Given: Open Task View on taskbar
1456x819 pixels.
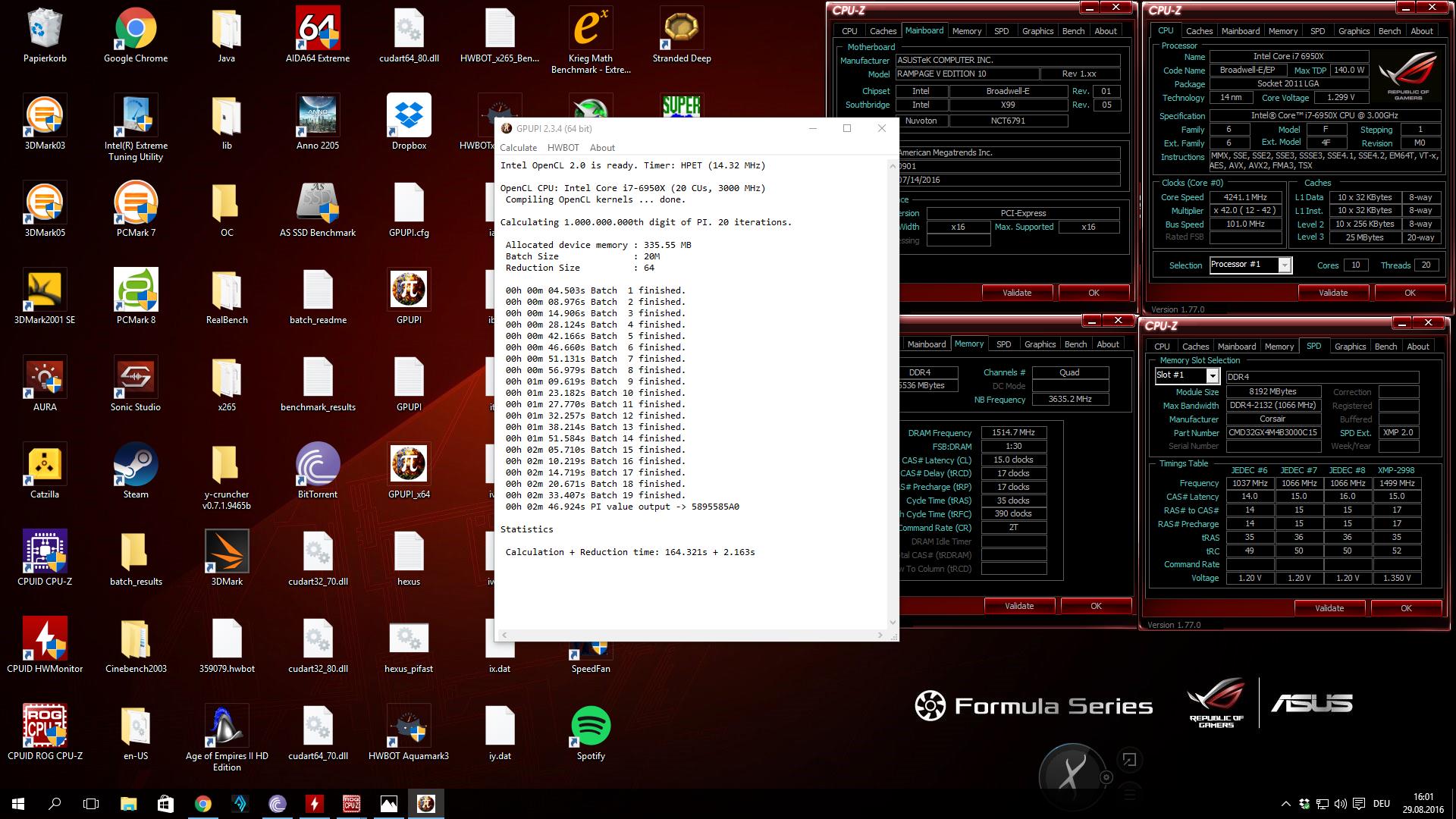Looking at the screenshot, I should tap(91, 803).
